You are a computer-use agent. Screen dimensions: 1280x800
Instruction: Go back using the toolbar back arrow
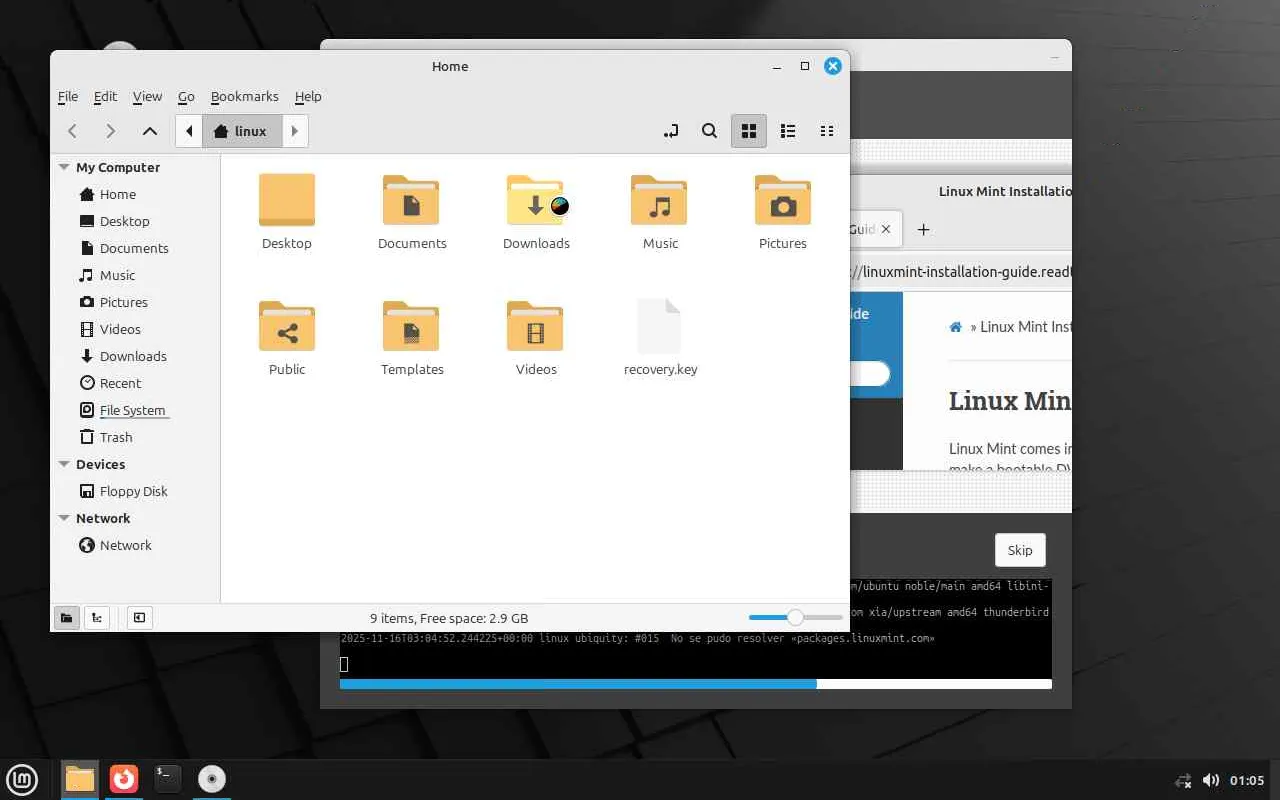point(72,131)
